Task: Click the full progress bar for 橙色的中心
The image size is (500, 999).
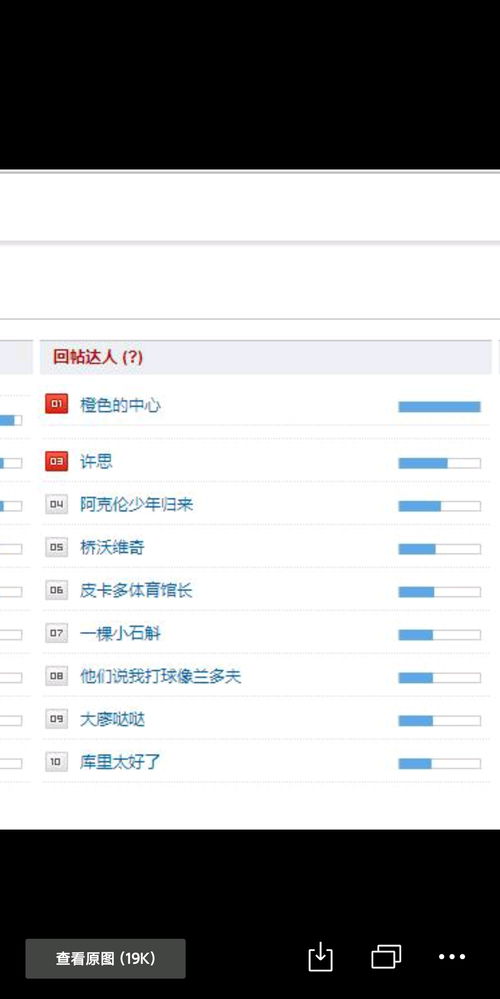Action: click(439, 407)
